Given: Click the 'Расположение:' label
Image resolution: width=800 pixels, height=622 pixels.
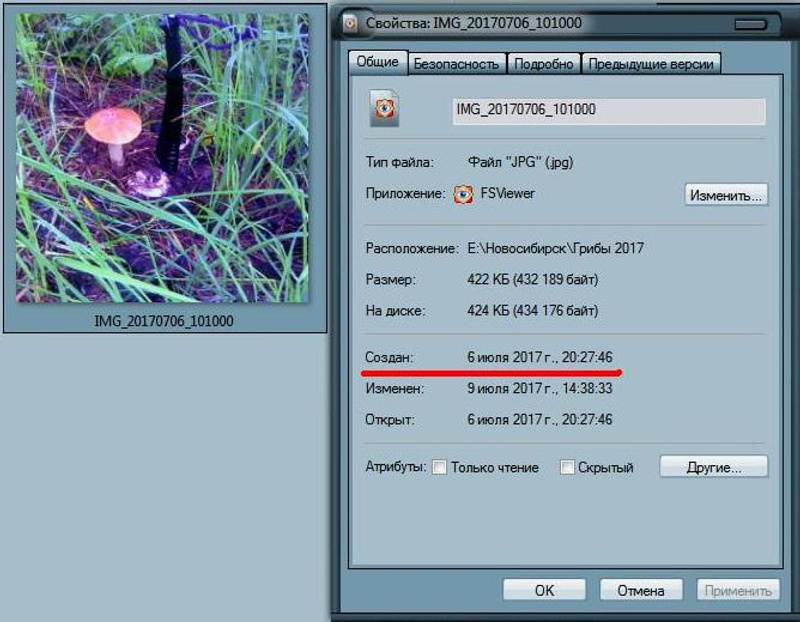Looking at the screenshot, I should [x=412, y=248].
